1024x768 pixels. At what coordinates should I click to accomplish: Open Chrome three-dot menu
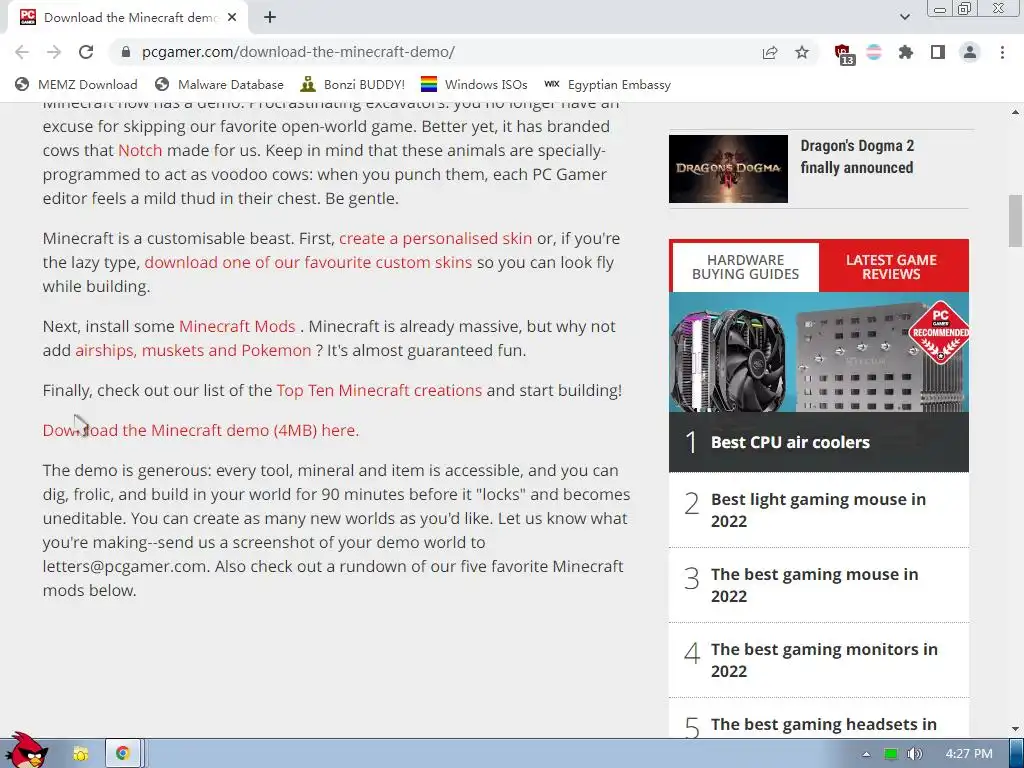pos(1002,52)
